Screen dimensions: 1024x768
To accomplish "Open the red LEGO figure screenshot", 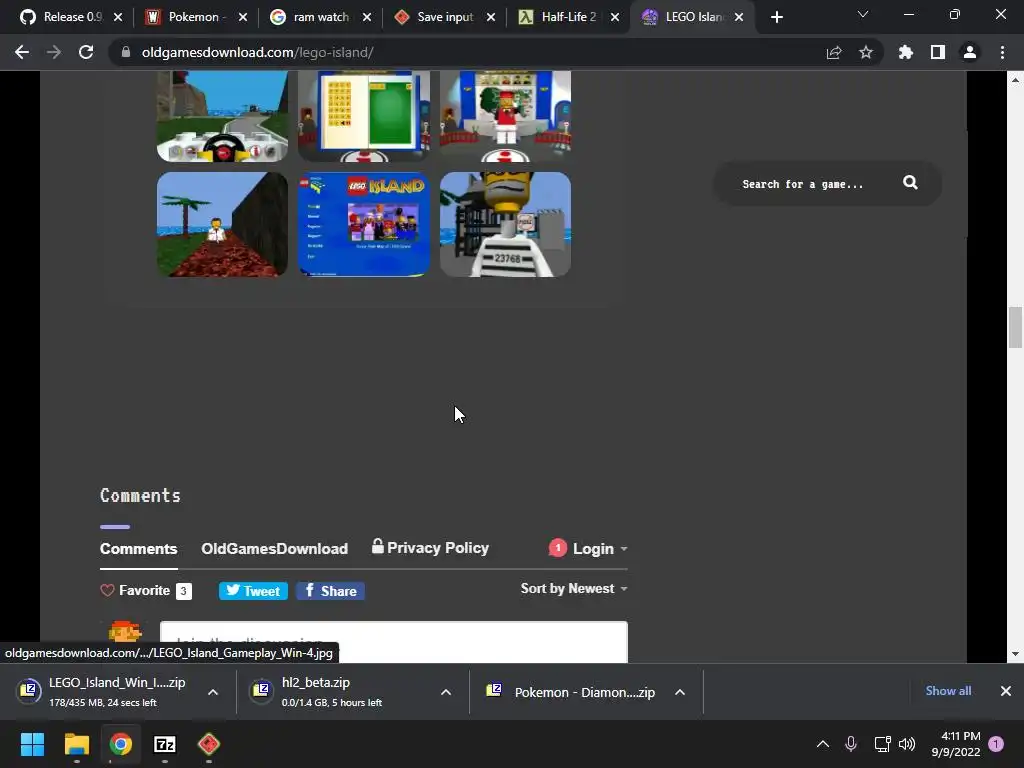I will [x=505, y=116].
